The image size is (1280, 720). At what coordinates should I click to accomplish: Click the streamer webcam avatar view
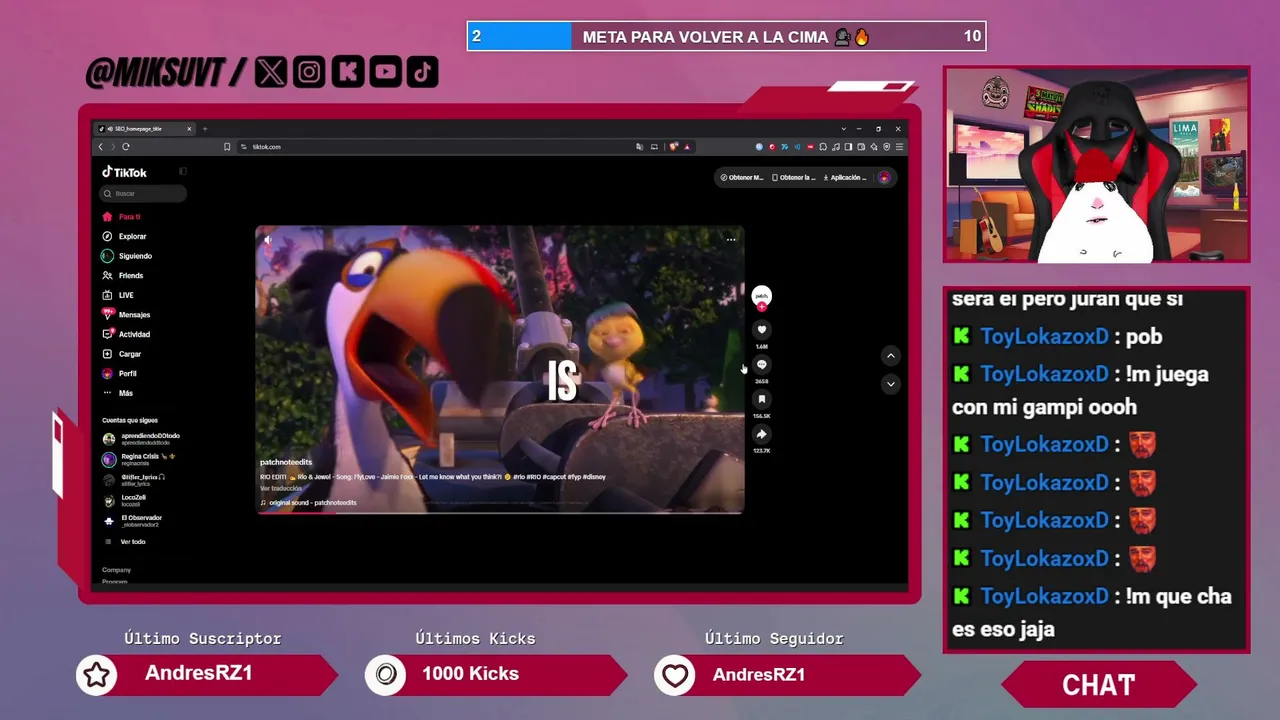point(1097,165)
